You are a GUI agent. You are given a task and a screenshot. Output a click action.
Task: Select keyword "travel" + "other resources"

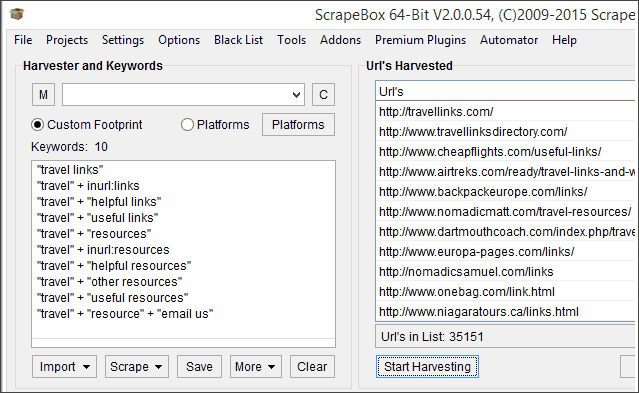pyautogui.click(x=110, y=282)
